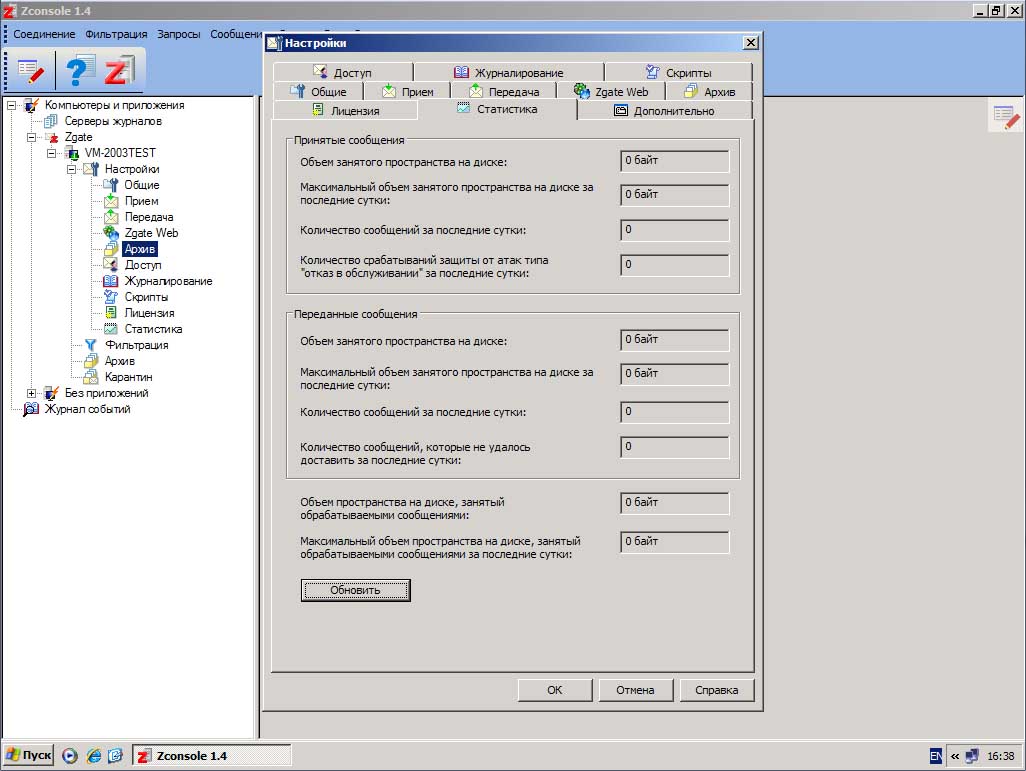
Task: Click the Фильтрация funnel icon in tree
Action: (91, 345)
